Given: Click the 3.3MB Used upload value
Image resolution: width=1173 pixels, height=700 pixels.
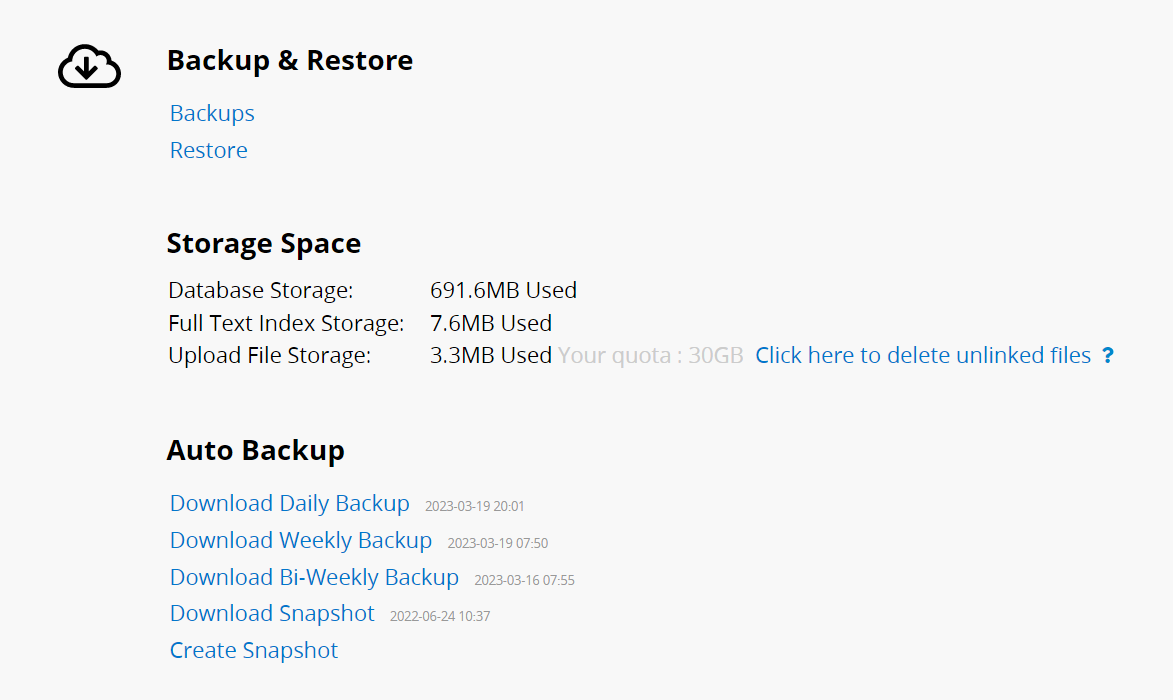Looking at the screenshot, I should point(491,355).
